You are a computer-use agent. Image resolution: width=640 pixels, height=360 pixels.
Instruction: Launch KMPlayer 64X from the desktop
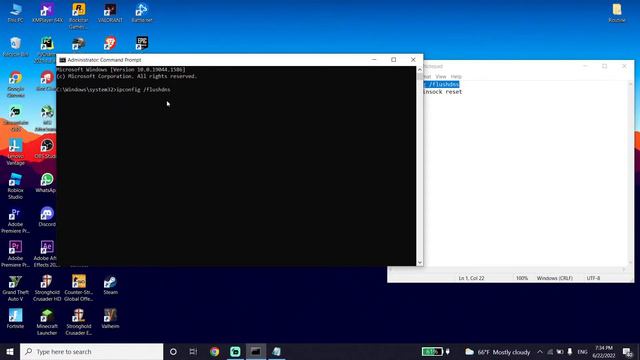47,12
